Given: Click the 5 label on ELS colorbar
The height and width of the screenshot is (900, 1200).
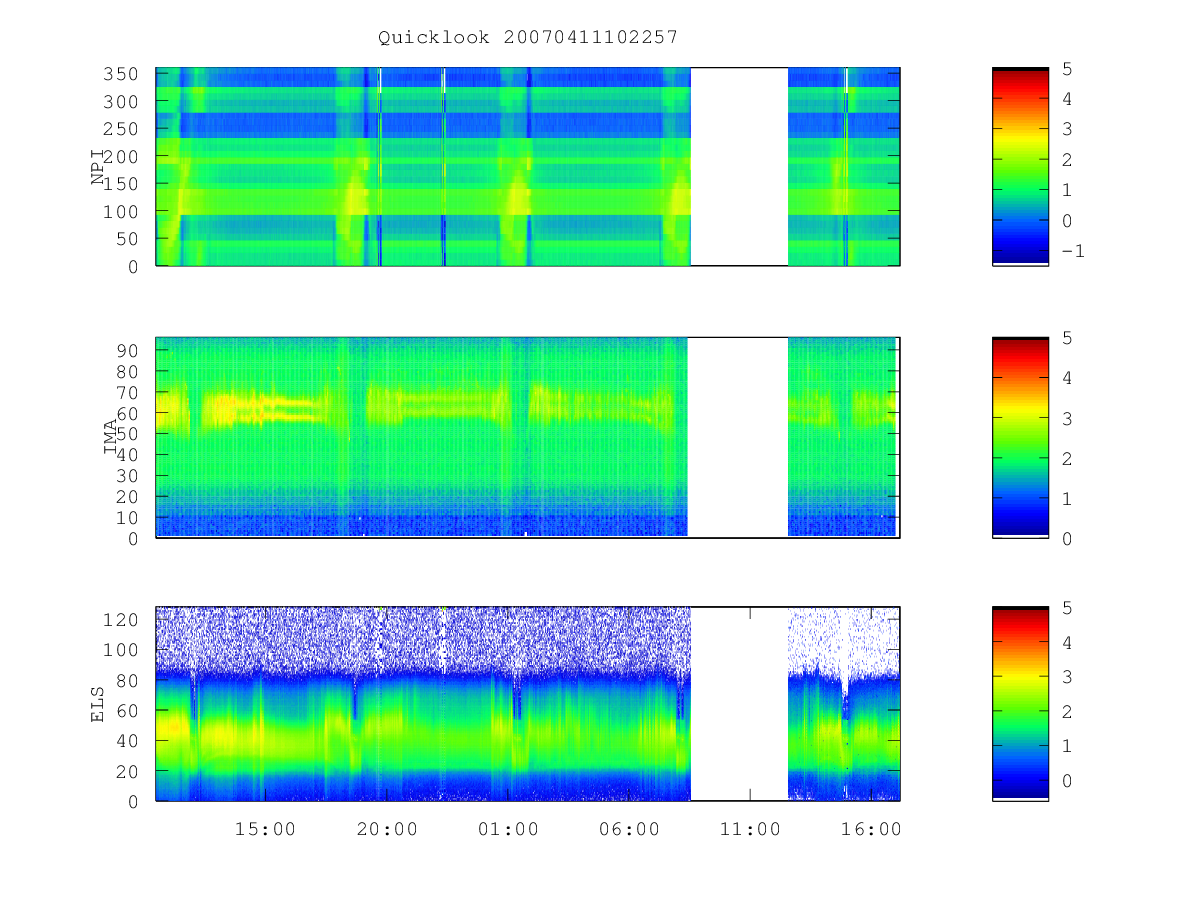Looking at the screenshot, I should pos(1067,608).
